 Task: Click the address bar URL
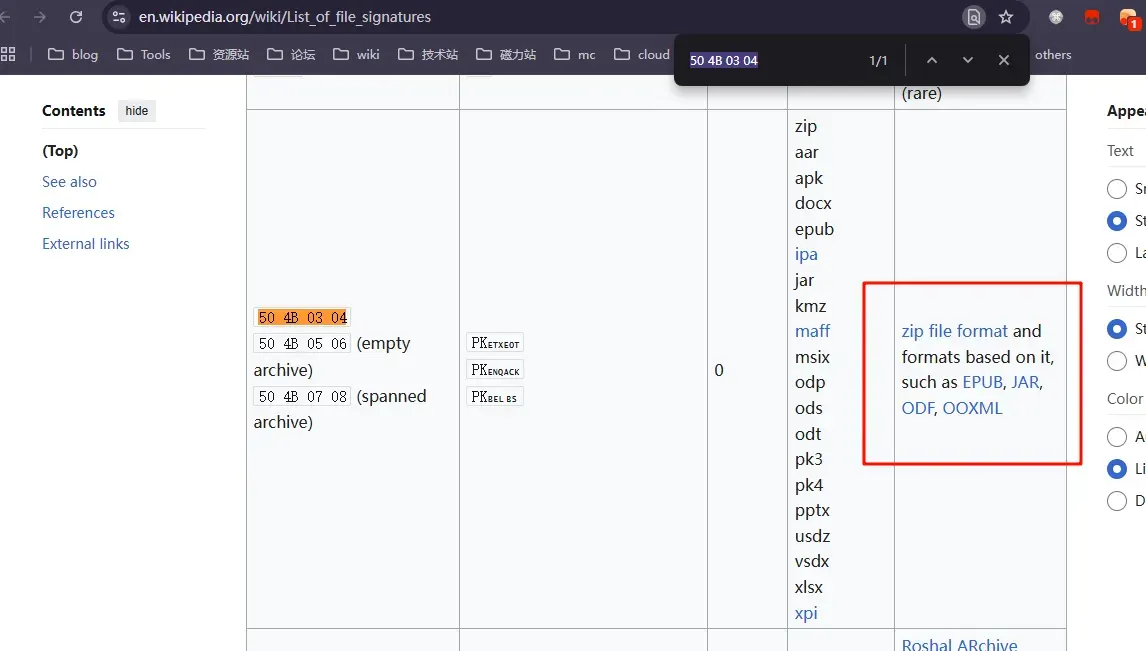[285, 17]
